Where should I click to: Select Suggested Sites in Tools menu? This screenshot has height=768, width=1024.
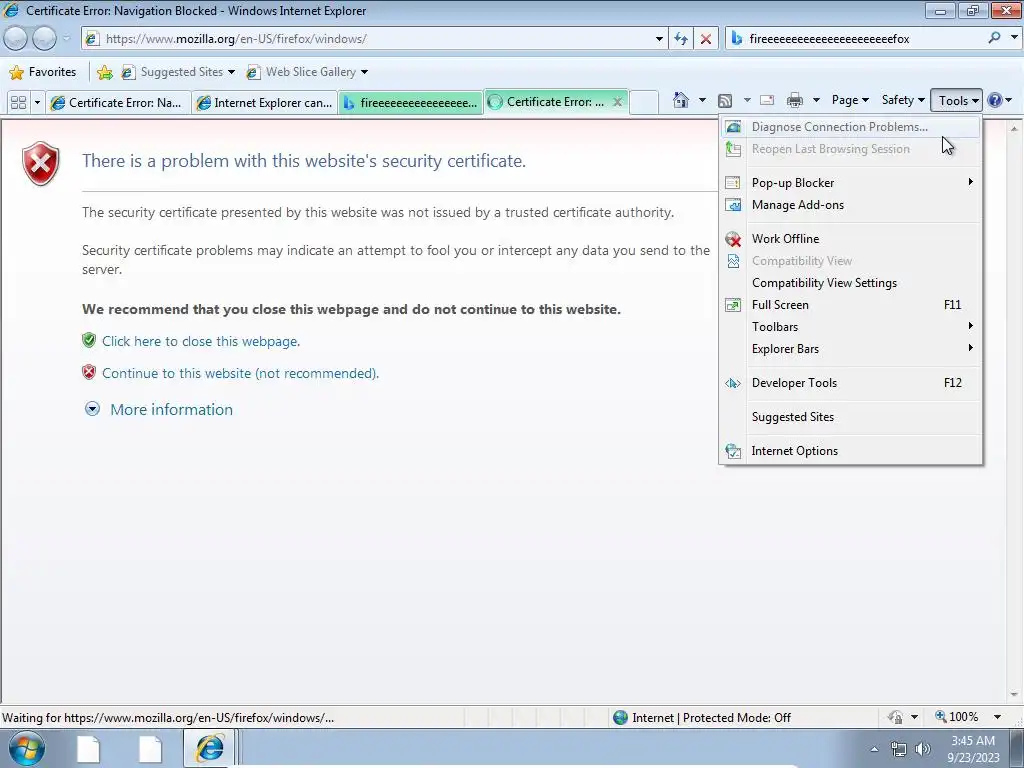pyautogui.click(x=850, y=417)
